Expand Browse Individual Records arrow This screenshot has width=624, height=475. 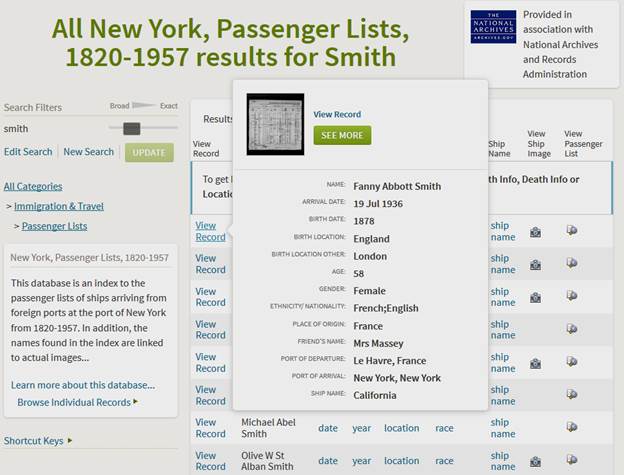coord(136,401)
